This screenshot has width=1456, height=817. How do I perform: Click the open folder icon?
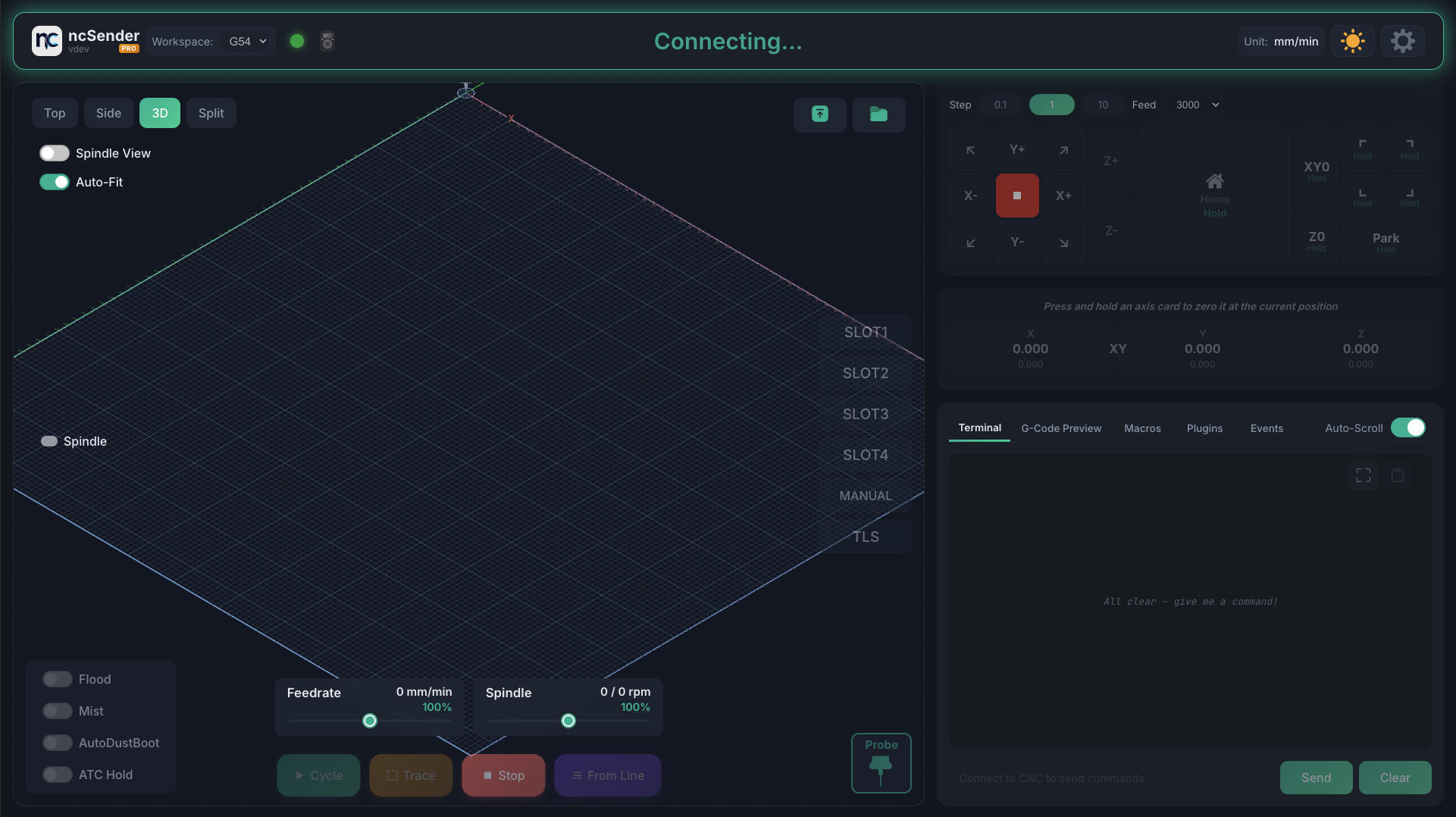(x=878, y=114)
